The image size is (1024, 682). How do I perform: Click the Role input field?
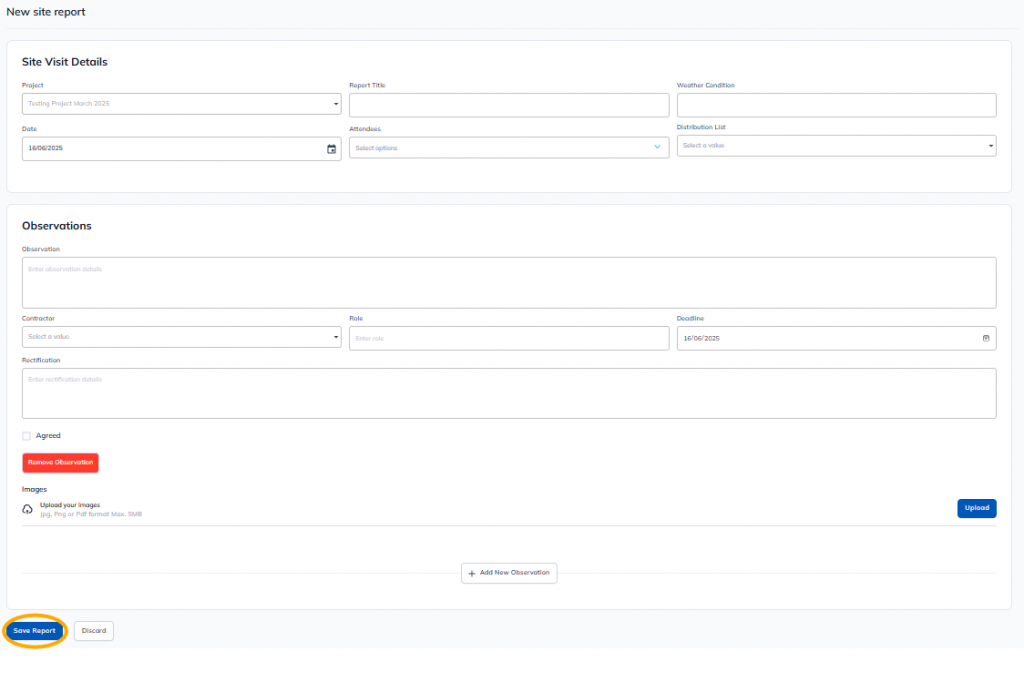508,338
